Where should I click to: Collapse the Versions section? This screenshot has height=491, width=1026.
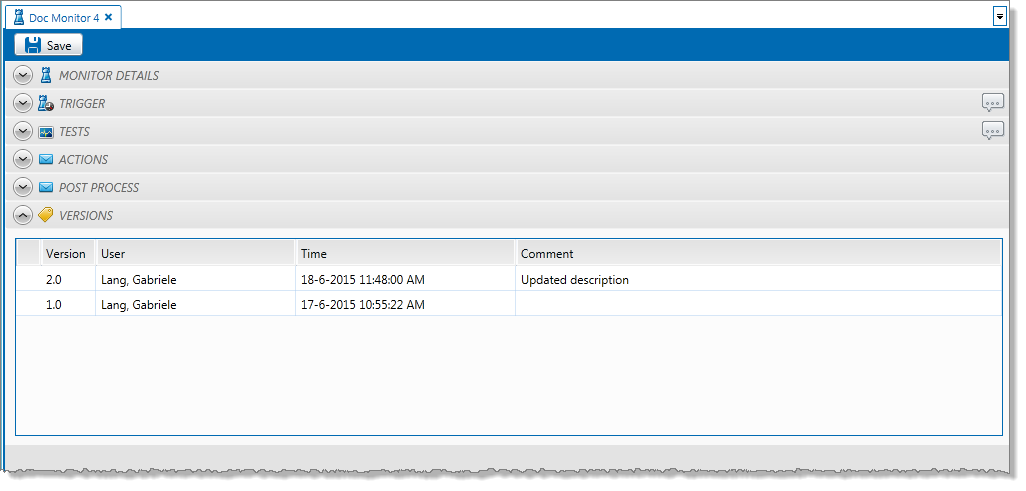click(23, 215)
